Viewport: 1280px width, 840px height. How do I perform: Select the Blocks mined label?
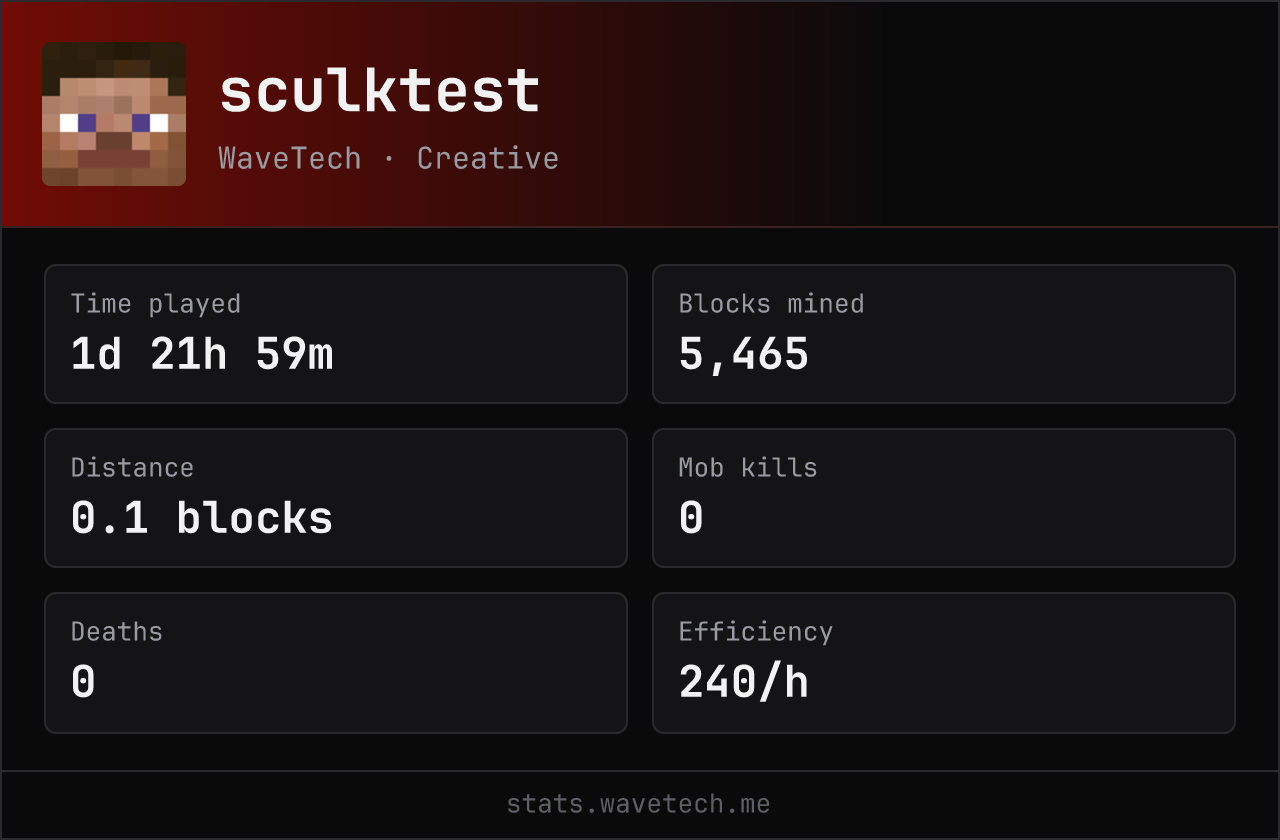[772, 304]
